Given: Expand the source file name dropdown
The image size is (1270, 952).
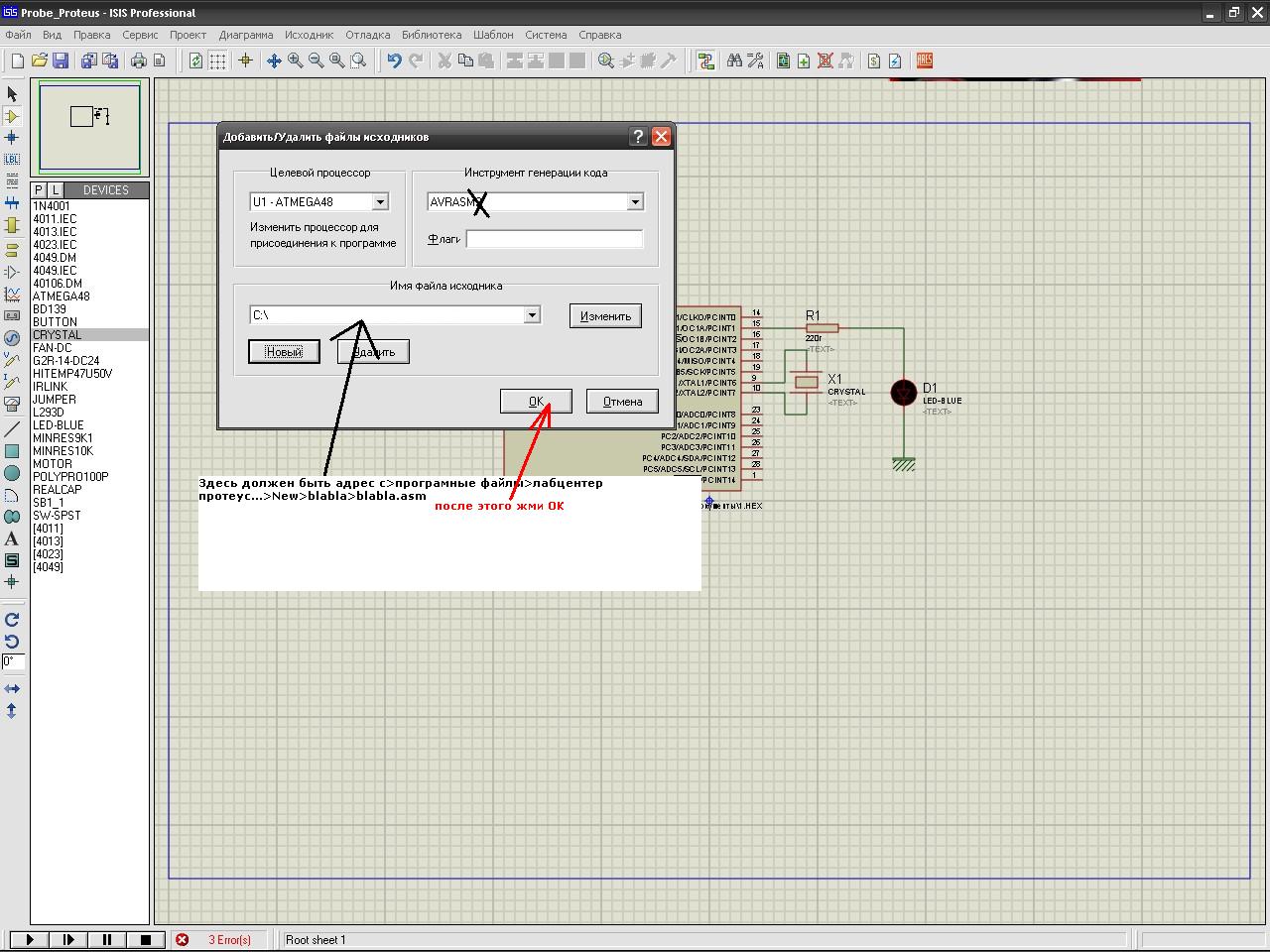Looking at the screenshot, I should (x=532, y=315).
